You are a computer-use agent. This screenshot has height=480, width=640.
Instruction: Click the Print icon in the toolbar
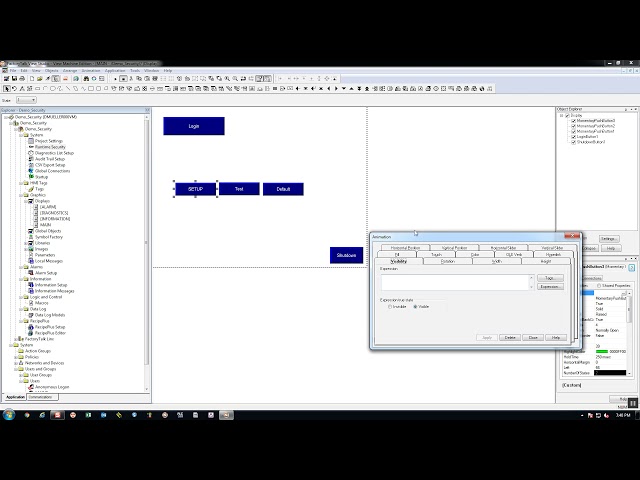(x=22, y=78)
